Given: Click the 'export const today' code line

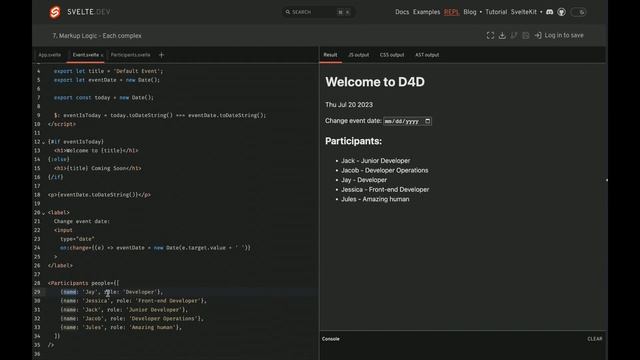Looking at the screenshot, I should point(104,98).
